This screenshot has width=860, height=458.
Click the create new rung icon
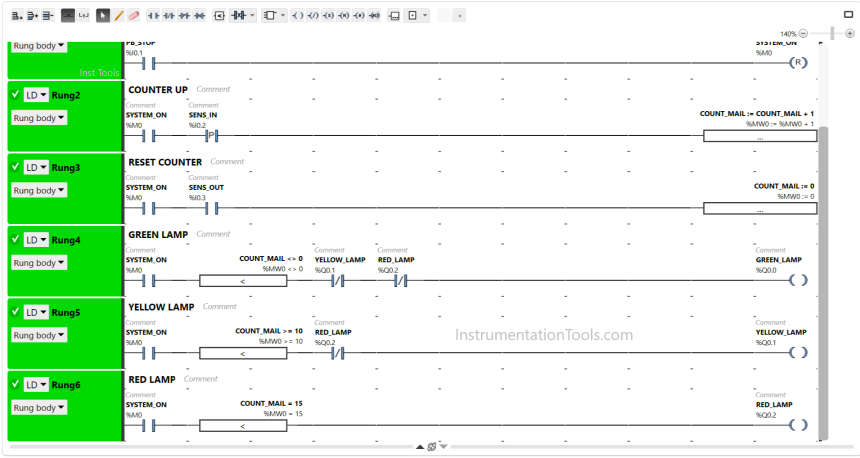[17, 16]
